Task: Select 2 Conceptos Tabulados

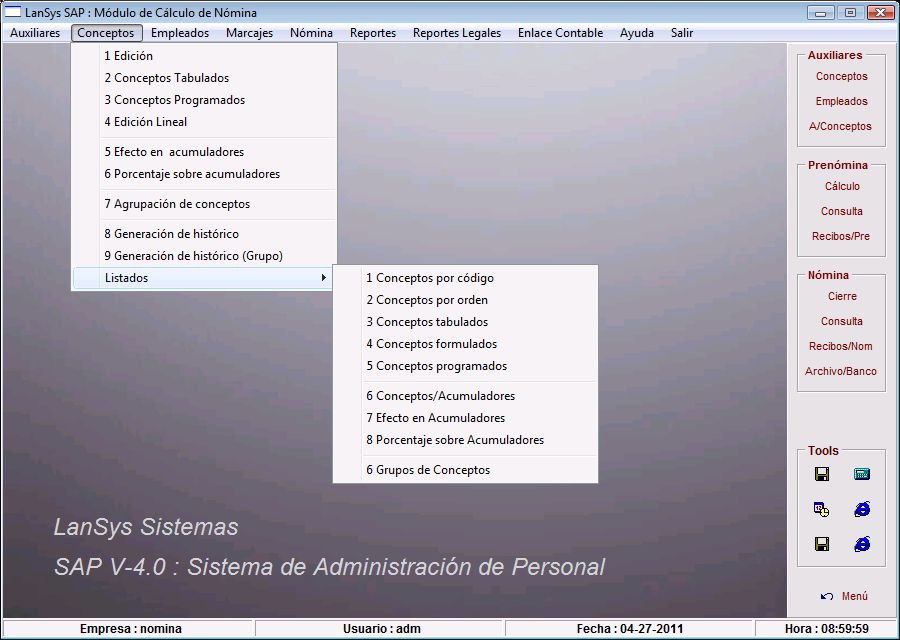Action: 204,77
